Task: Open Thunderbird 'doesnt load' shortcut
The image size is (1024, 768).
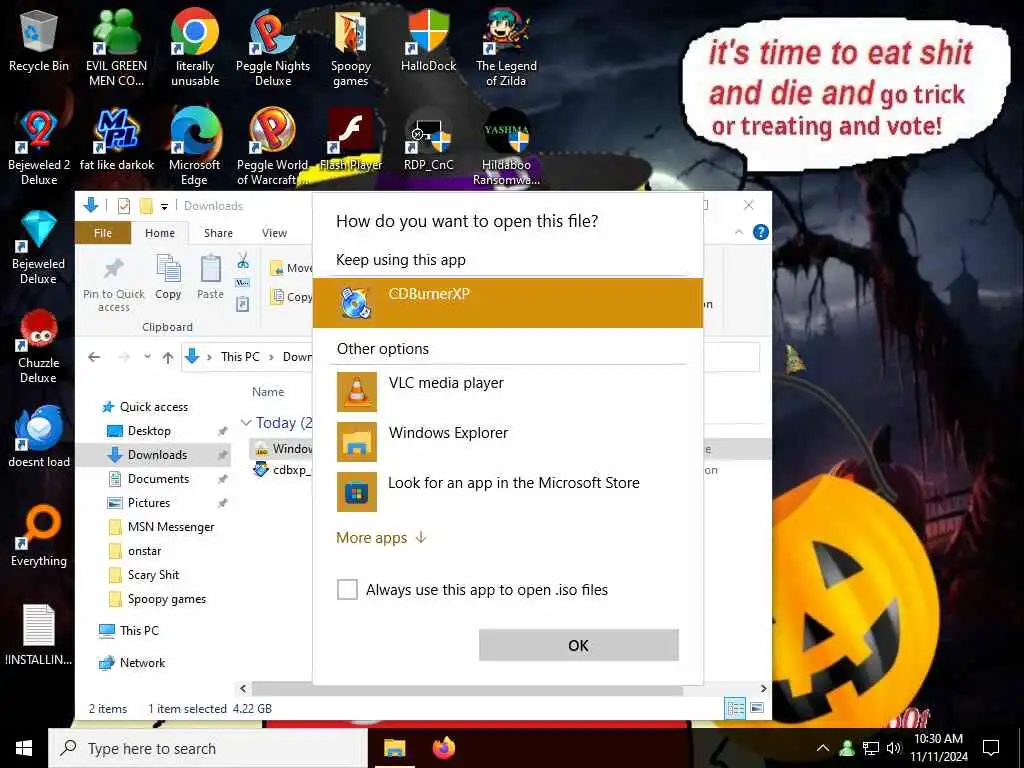Action: point(39,436)
